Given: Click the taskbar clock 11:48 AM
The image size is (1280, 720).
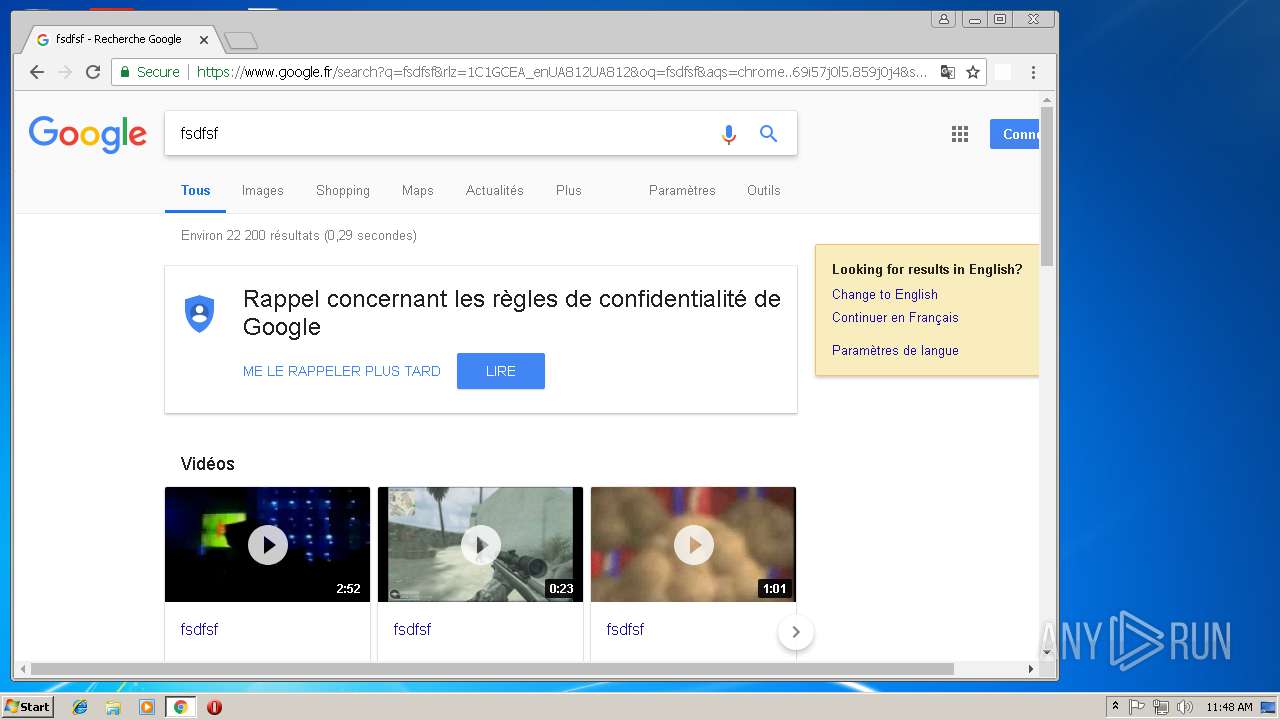Looking at the screenshot, I should tap(1229, 707).
